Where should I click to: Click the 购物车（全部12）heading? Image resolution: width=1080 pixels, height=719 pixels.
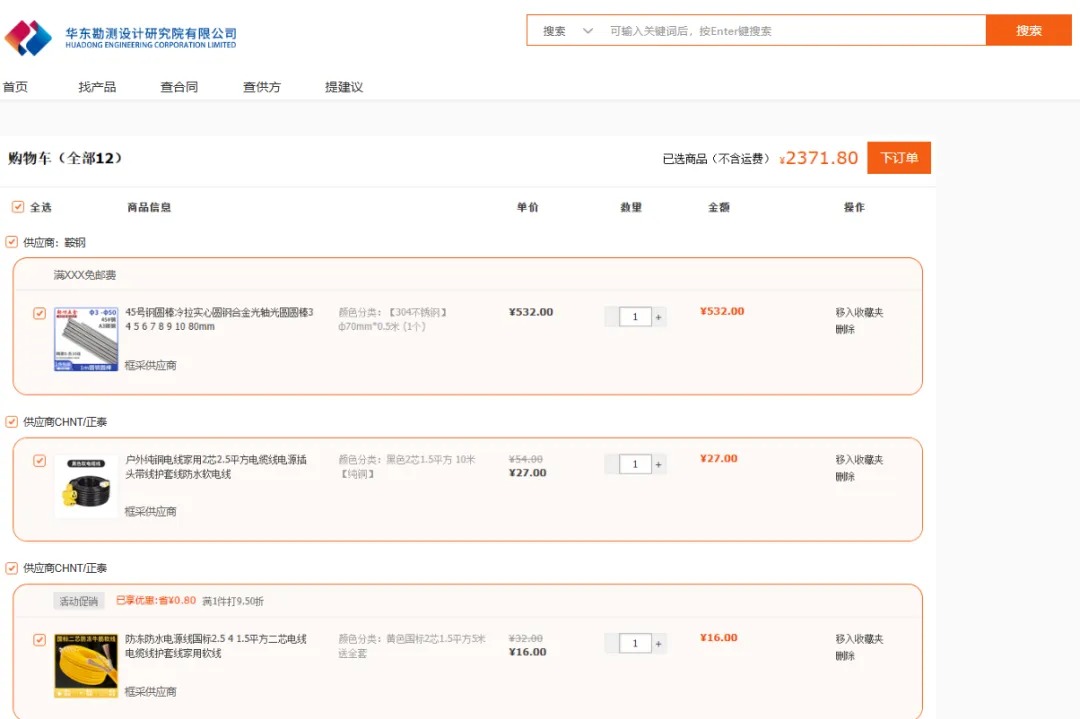[65, 158]
